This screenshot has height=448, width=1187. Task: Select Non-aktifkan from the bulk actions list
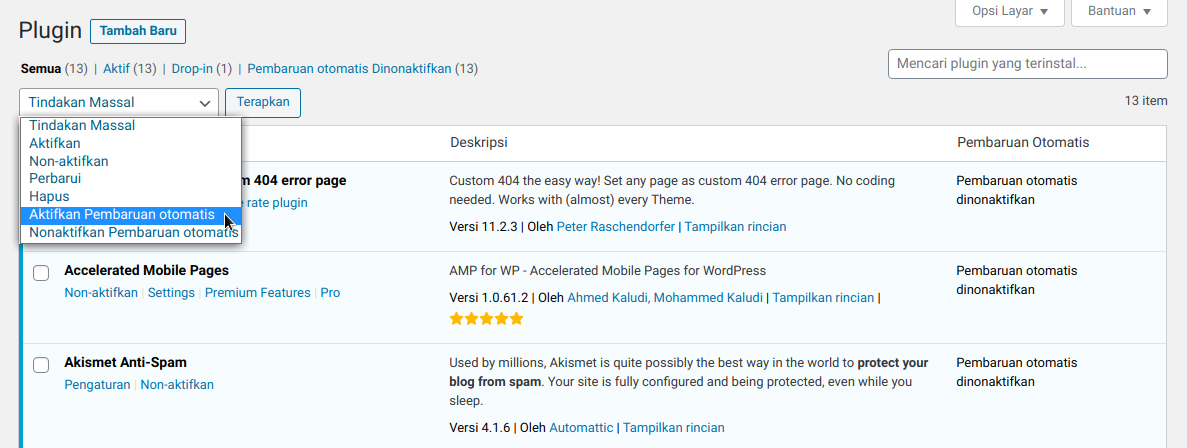coord(130,161)
